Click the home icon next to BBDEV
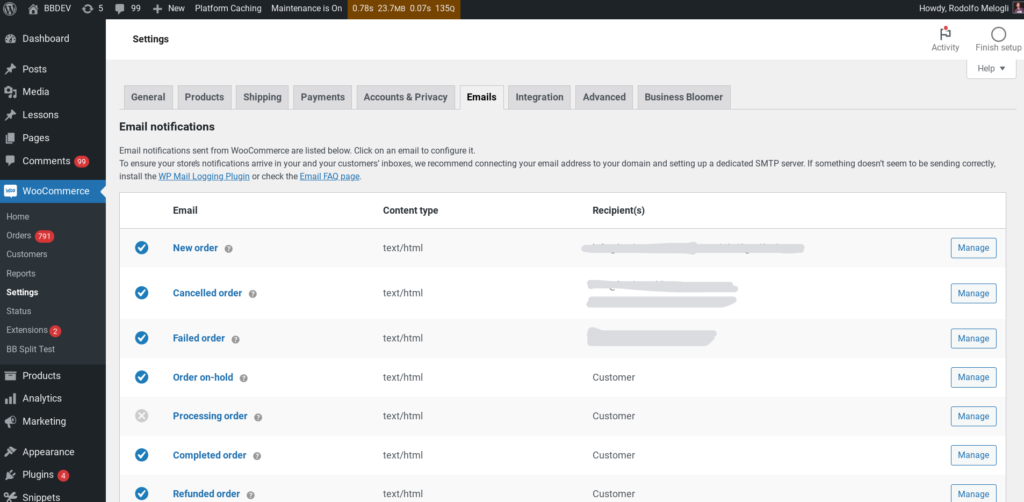Viewport: 1024px width, 502px height. [x=33, y=9]
